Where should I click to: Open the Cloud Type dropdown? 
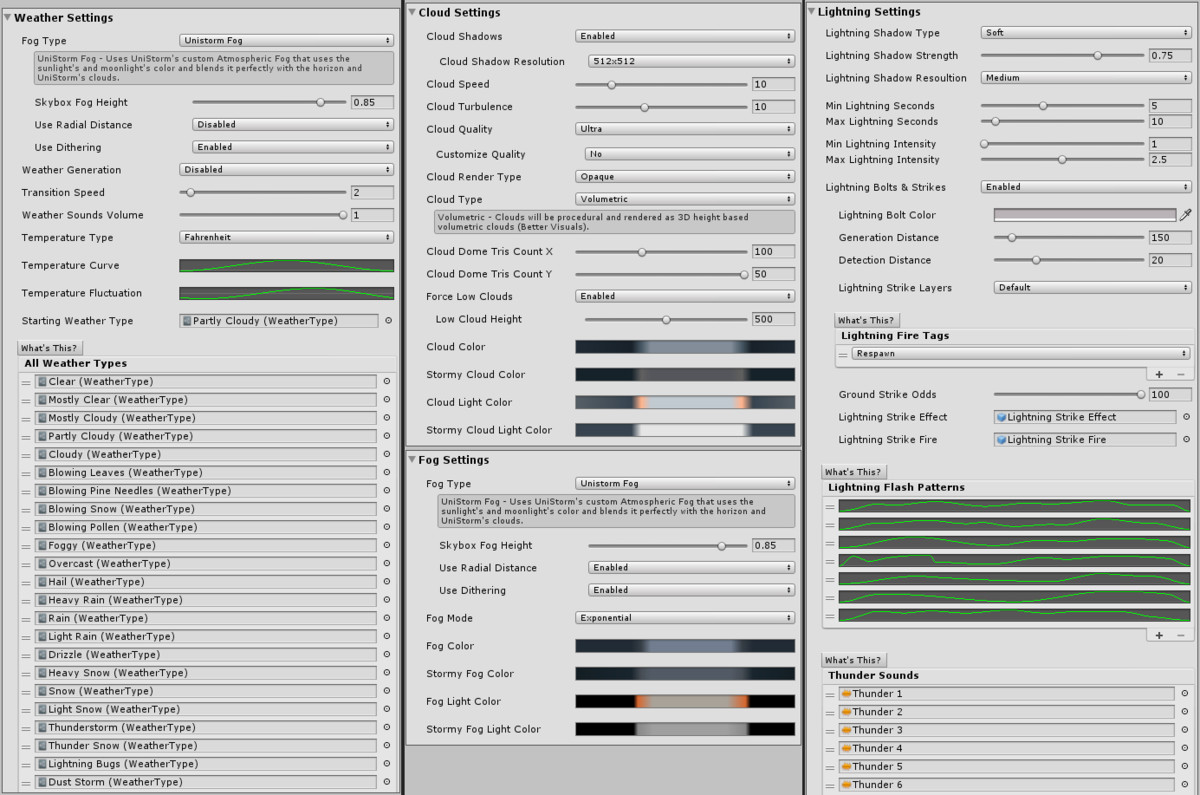click(x=685, y=199)
